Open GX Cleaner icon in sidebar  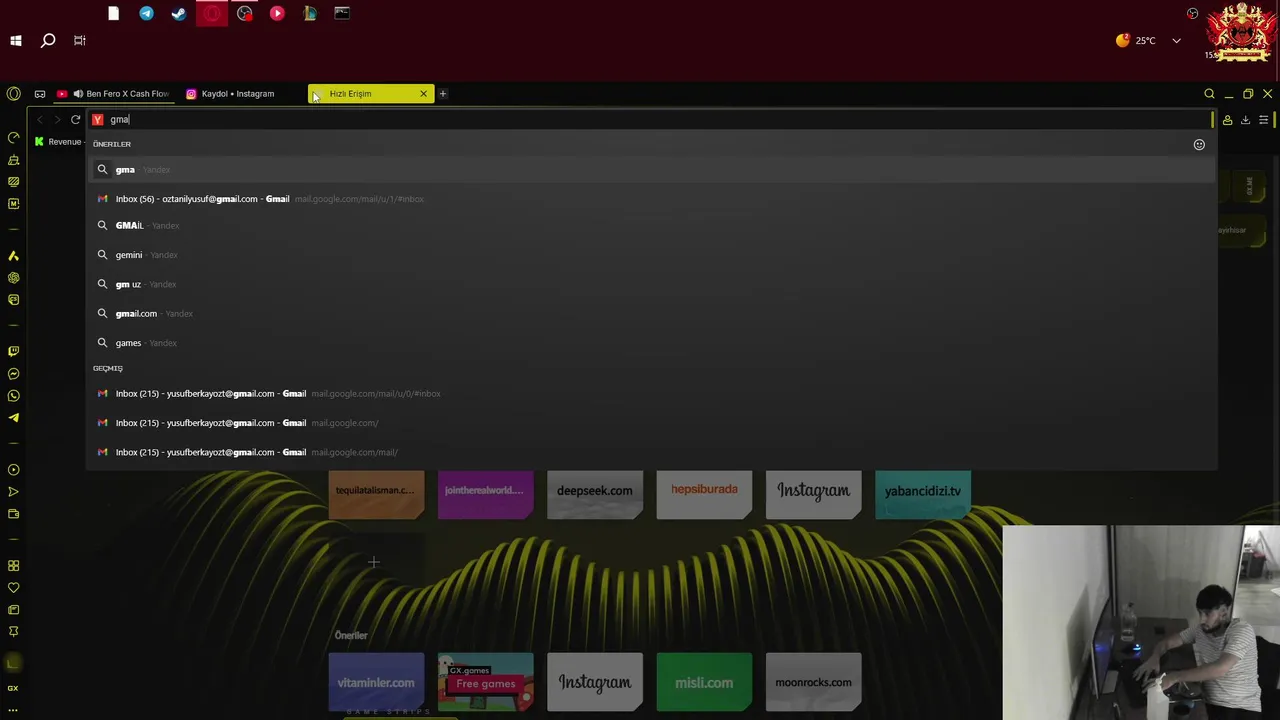point(13,160)
